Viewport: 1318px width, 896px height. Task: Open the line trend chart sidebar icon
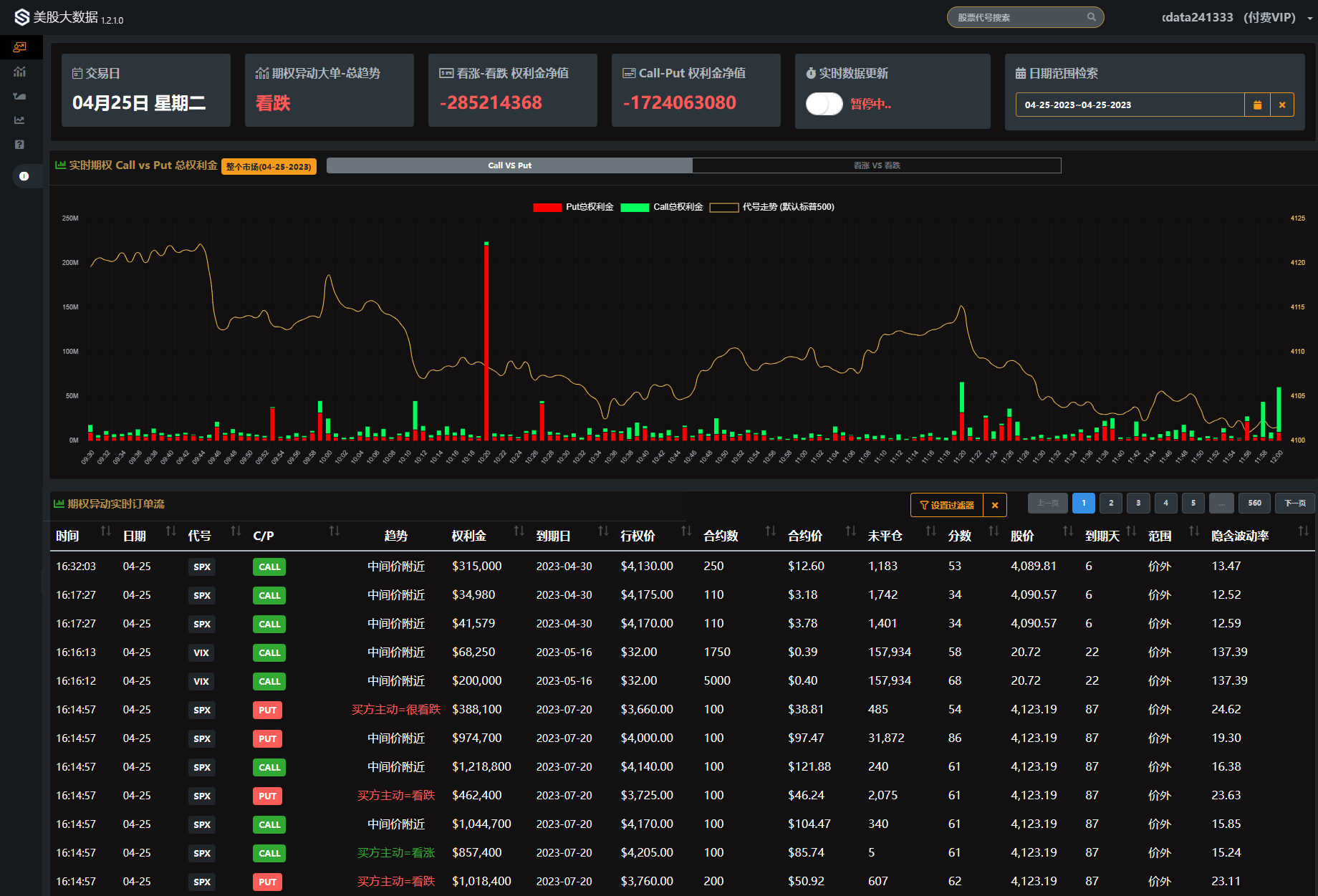tap(20, 120)
